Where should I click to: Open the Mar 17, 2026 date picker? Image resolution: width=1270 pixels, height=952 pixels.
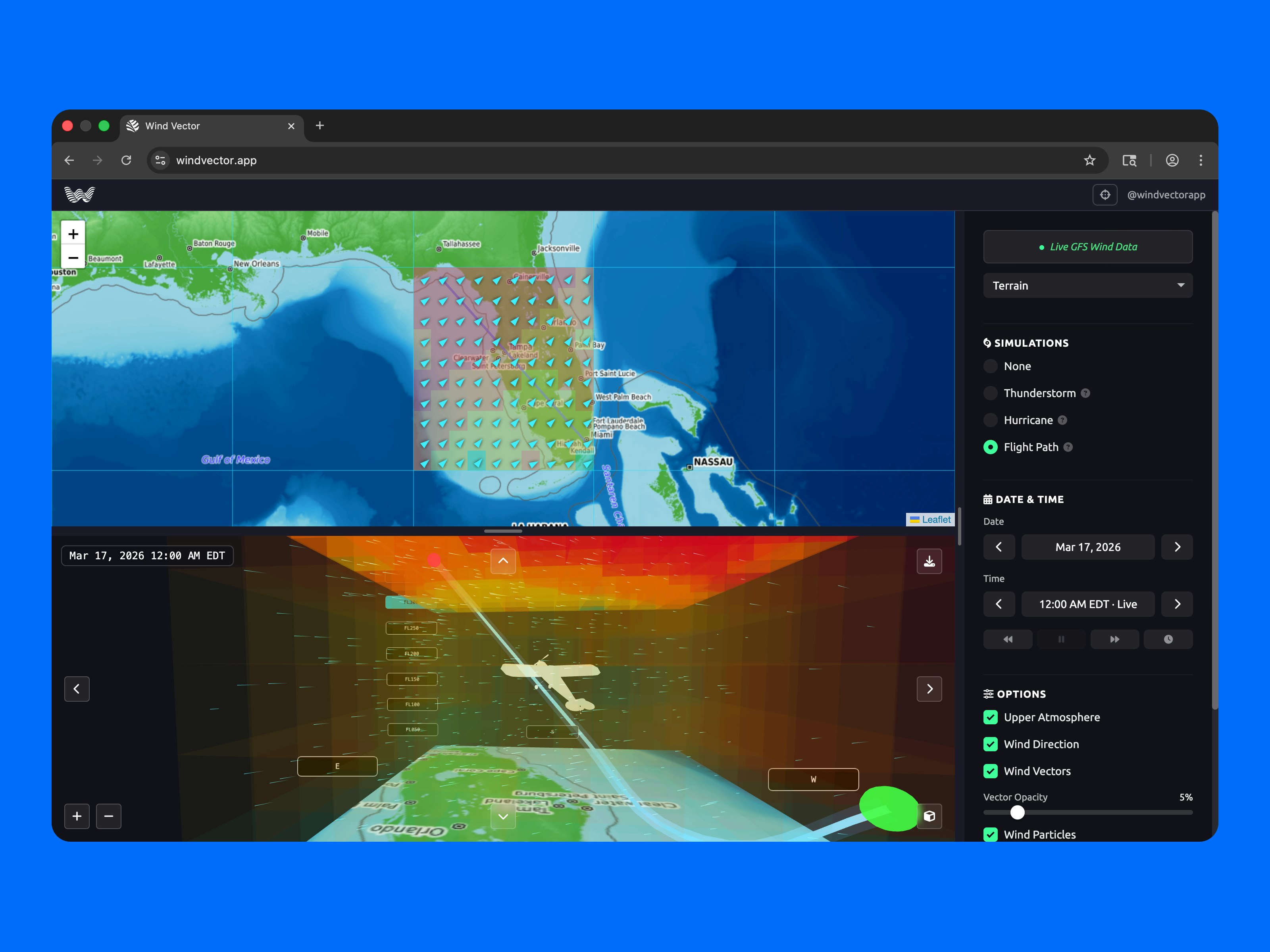coord(1087,547)
